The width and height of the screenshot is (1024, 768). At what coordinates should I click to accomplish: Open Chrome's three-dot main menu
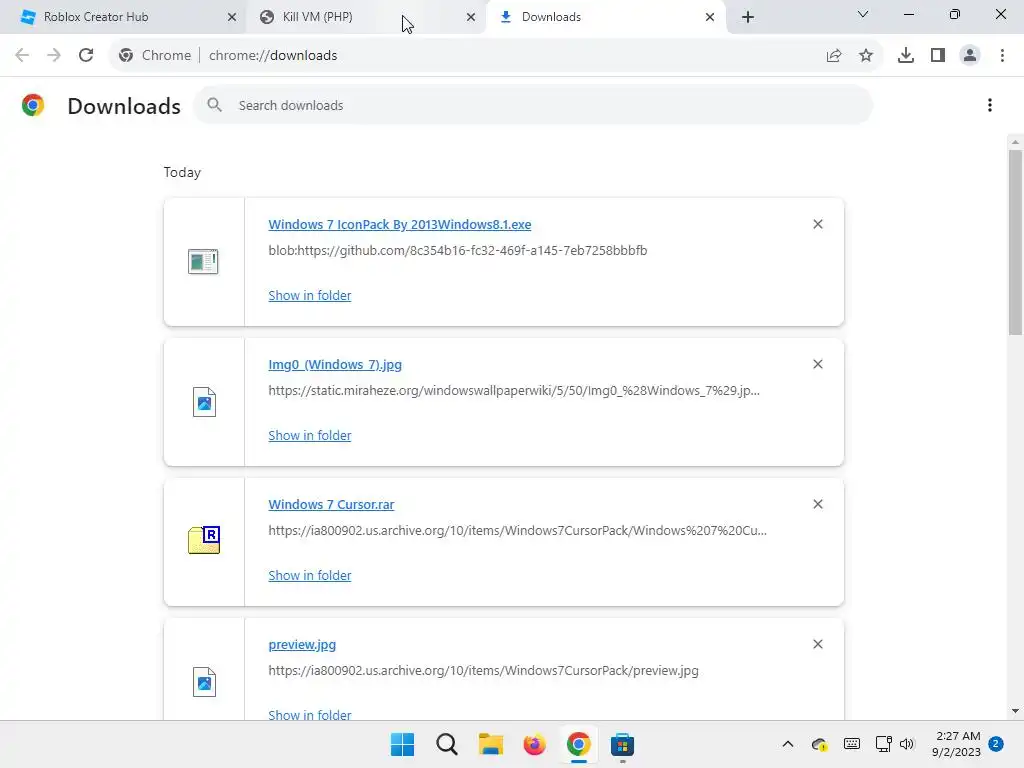coord(1002,56)
